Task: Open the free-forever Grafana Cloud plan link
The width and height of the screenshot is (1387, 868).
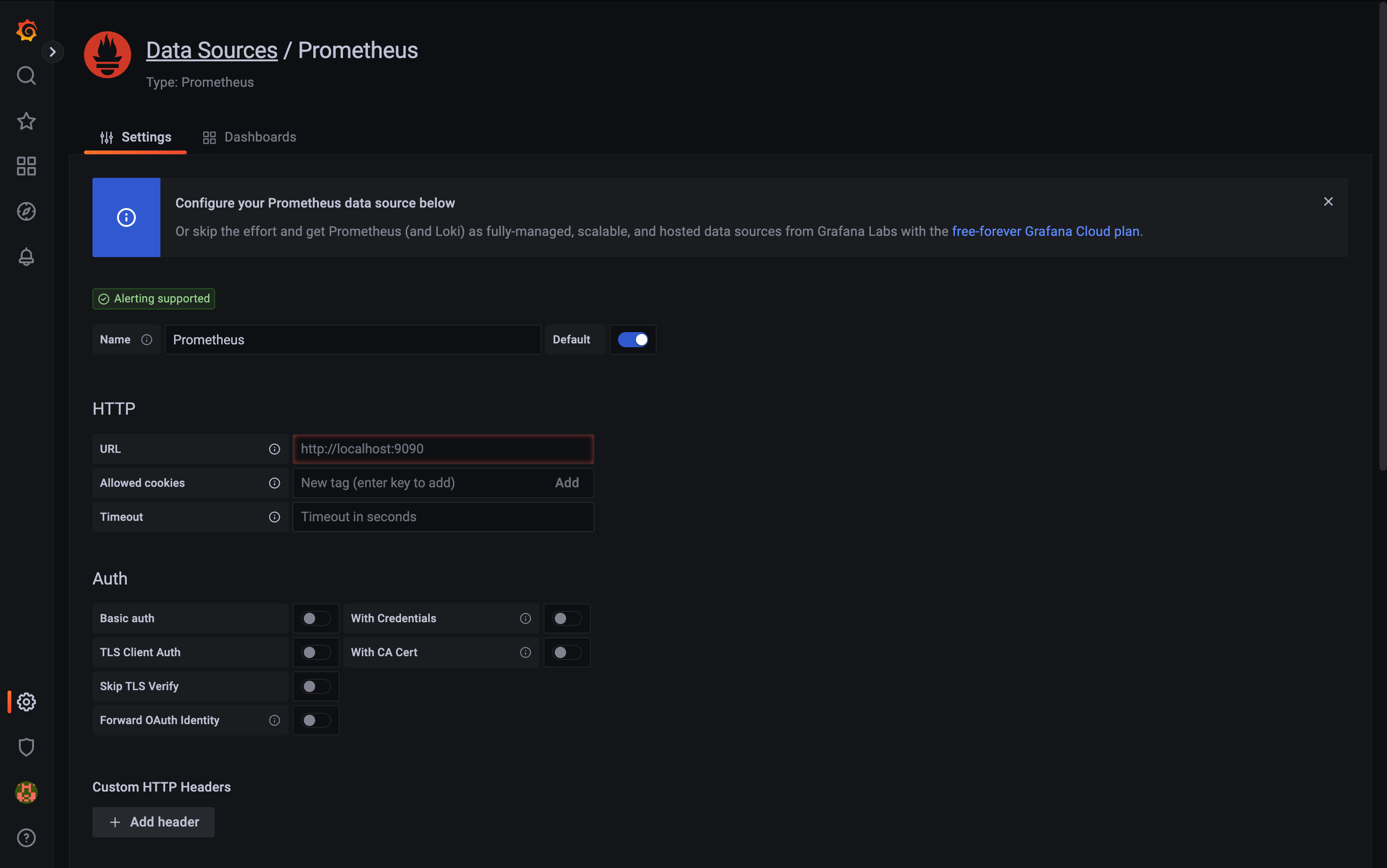Action: pyautogui.click(x=1045, y=231)
